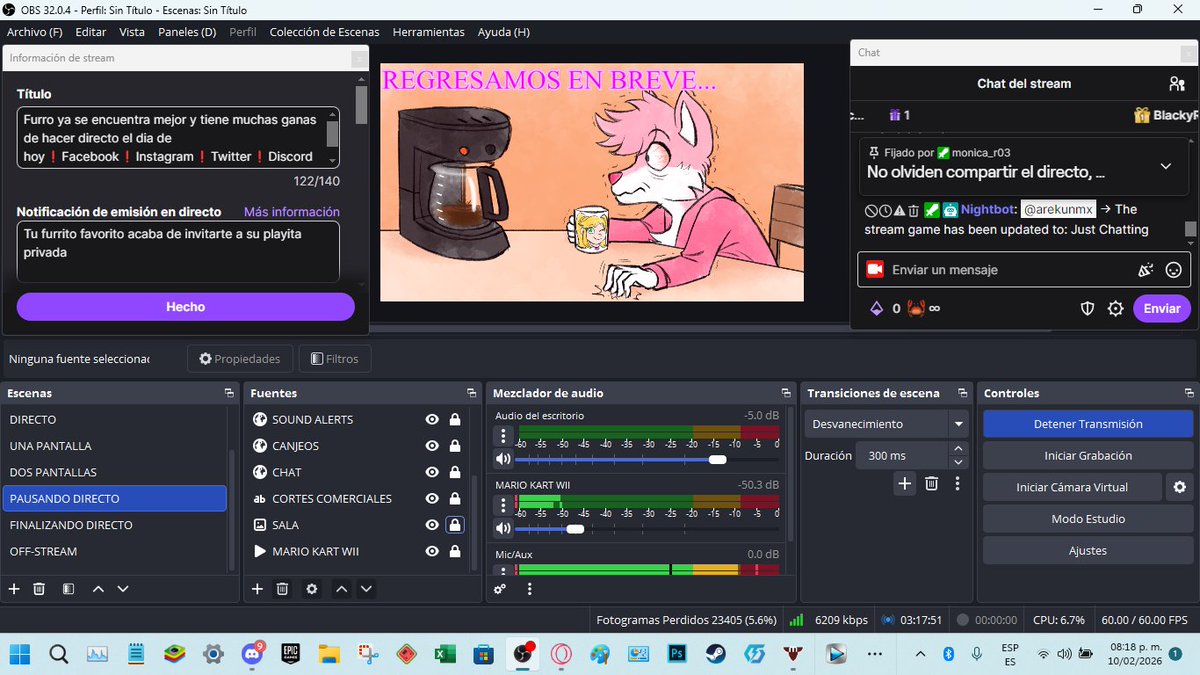This screenshot has width=1200, height=675.
Task: Unlock the SALA source lock
Action: pyautogui.click(x=455, y=525)
